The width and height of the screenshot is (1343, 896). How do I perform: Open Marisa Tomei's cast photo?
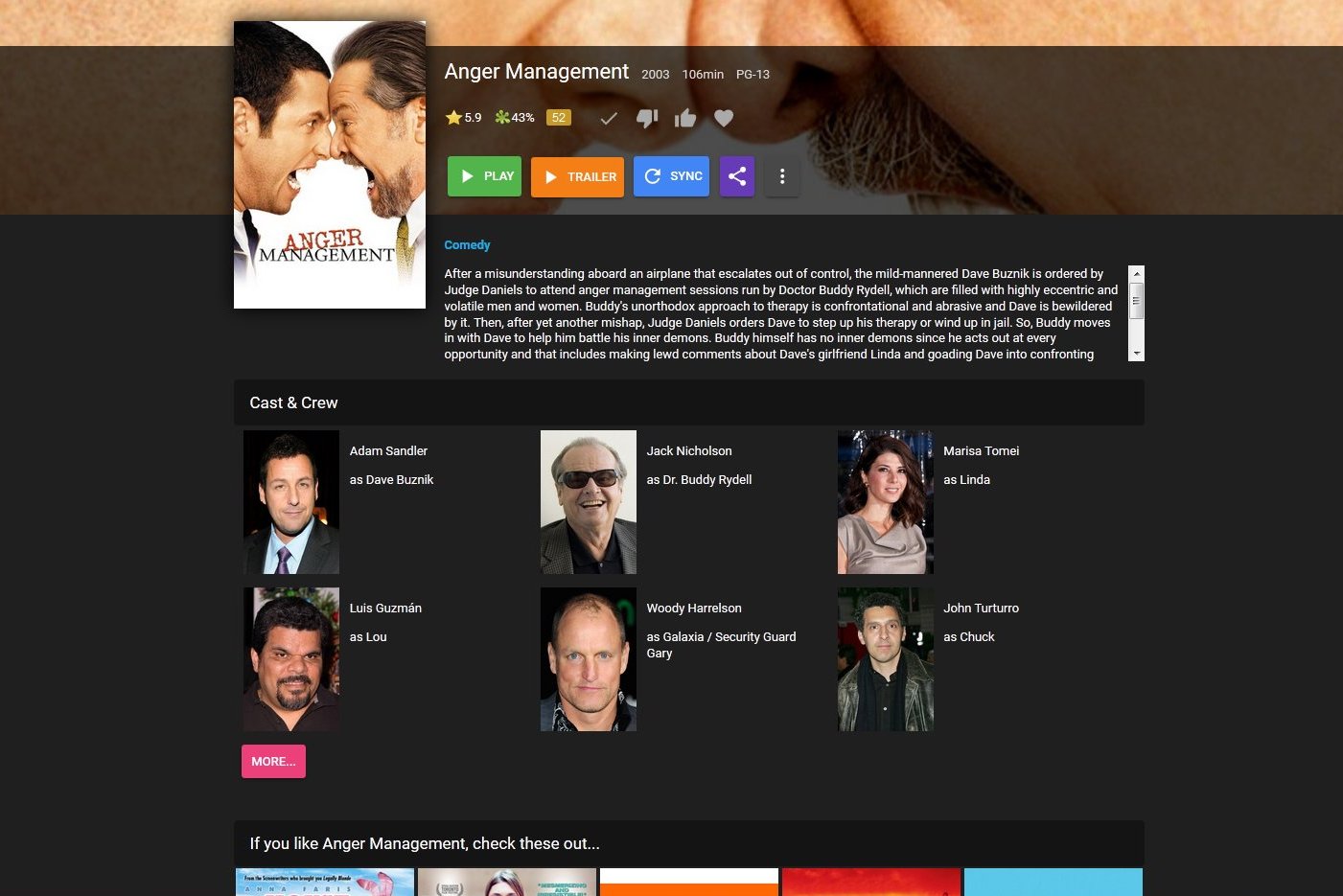(x=886, y=502)
